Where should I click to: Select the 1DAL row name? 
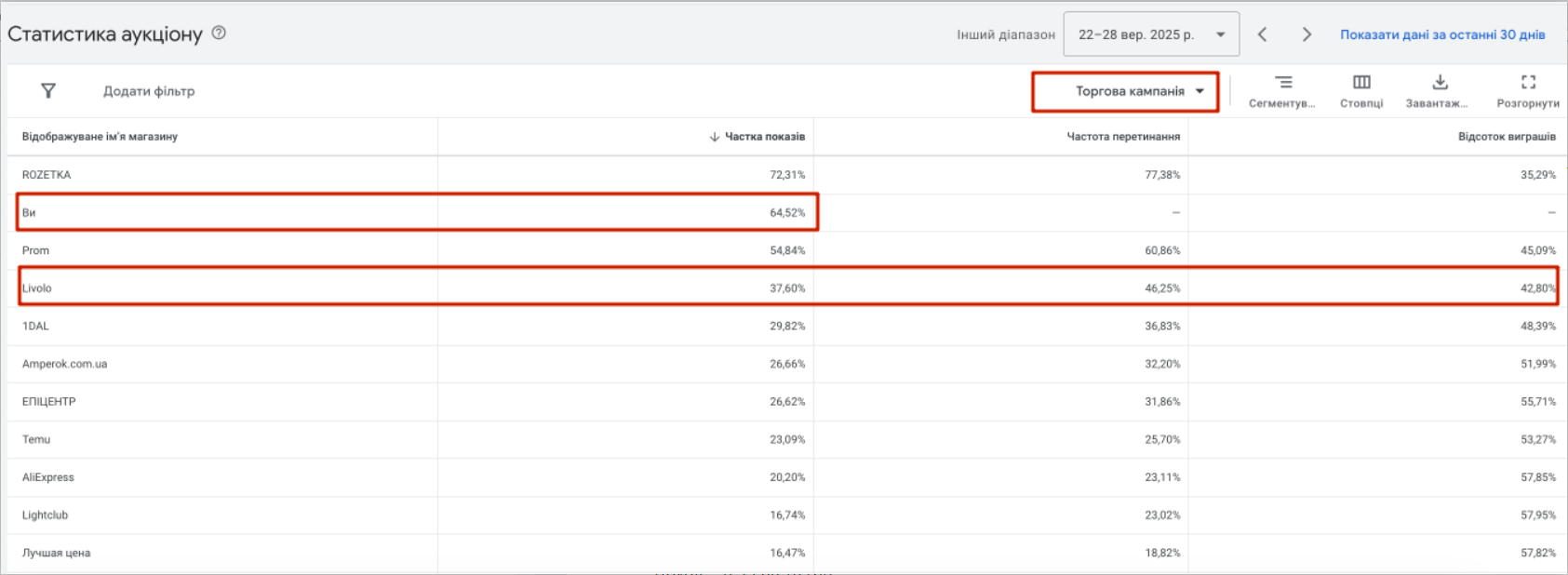tap(35, 327)
